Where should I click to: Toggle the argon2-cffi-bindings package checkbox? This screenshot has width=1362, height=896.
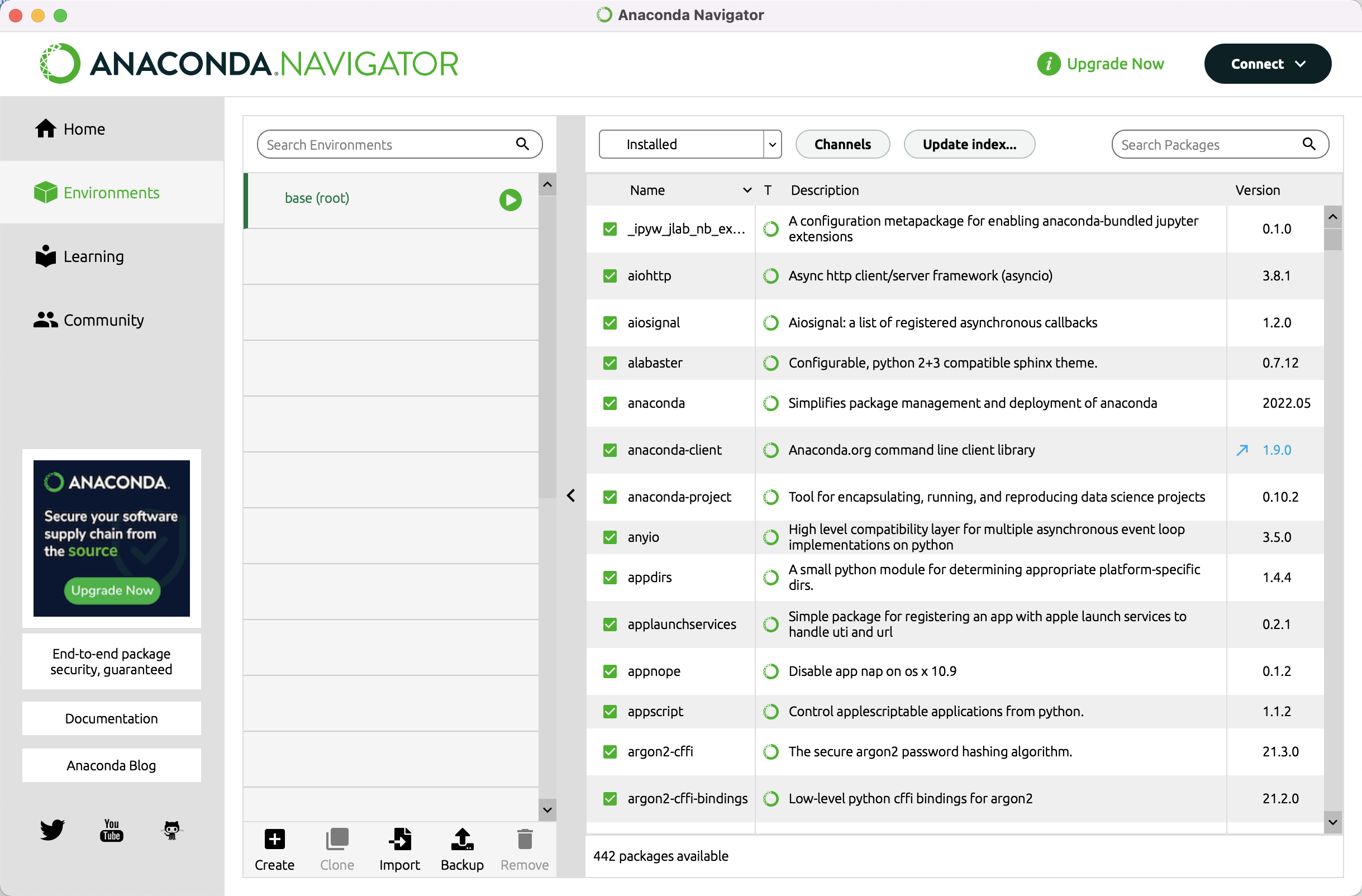pyautogui.click(x=610, y=798)
